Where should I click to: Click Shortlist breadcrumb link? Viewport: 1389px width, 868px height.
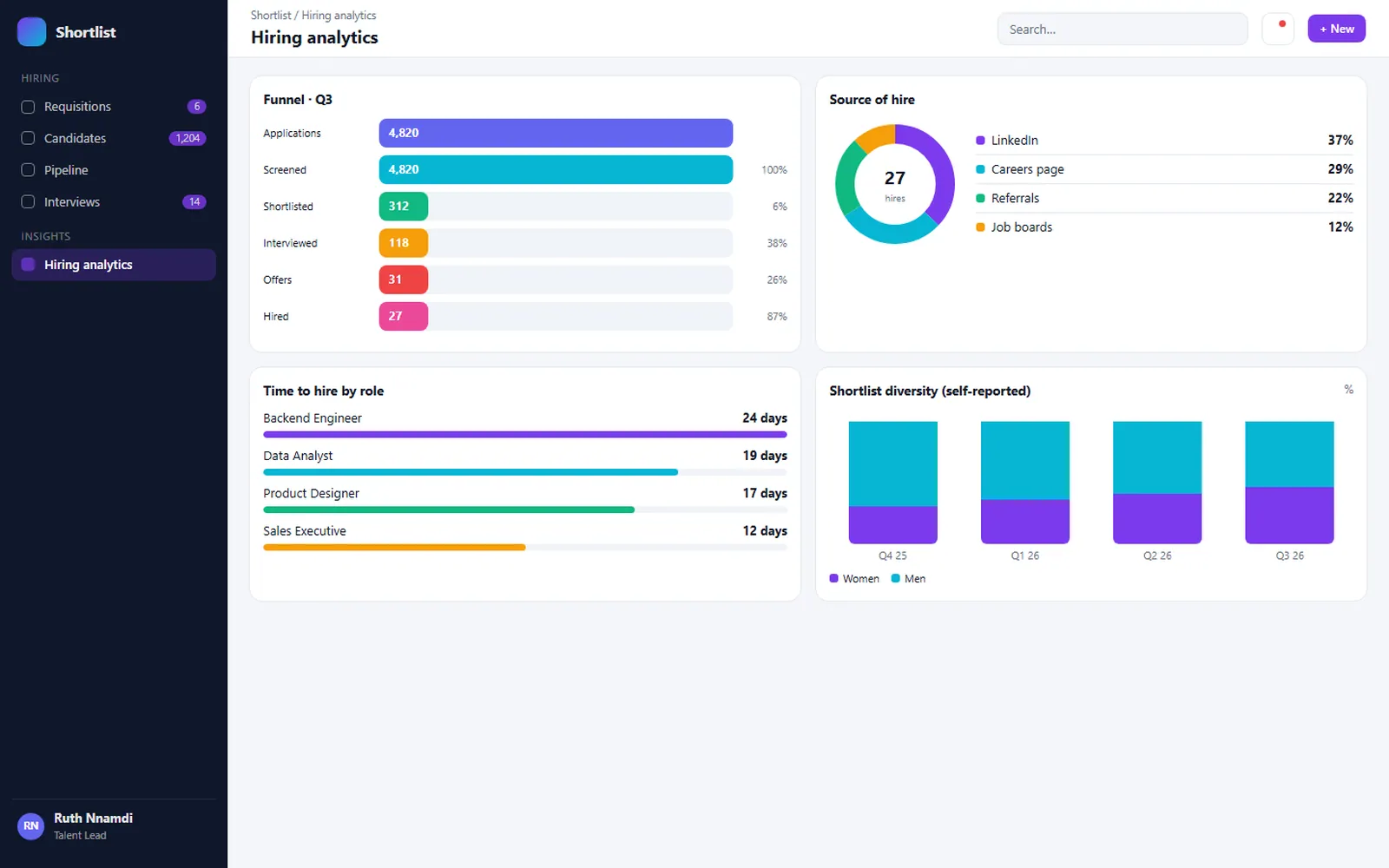click(x=271, y=16)
